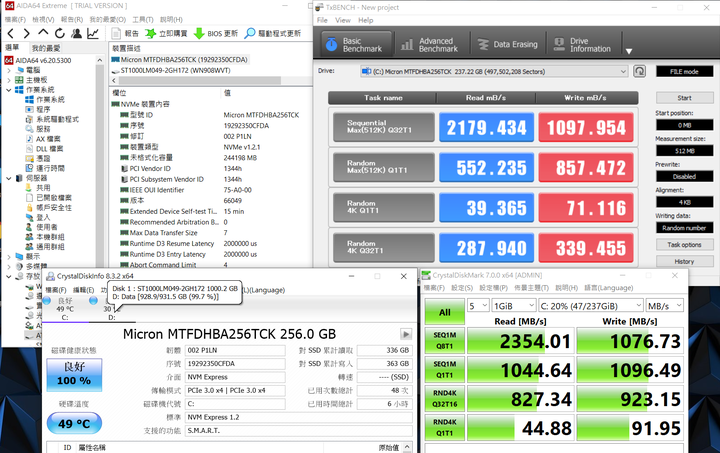
Task: Select 程序 in the AIDA64 tree
Action: 43,109
